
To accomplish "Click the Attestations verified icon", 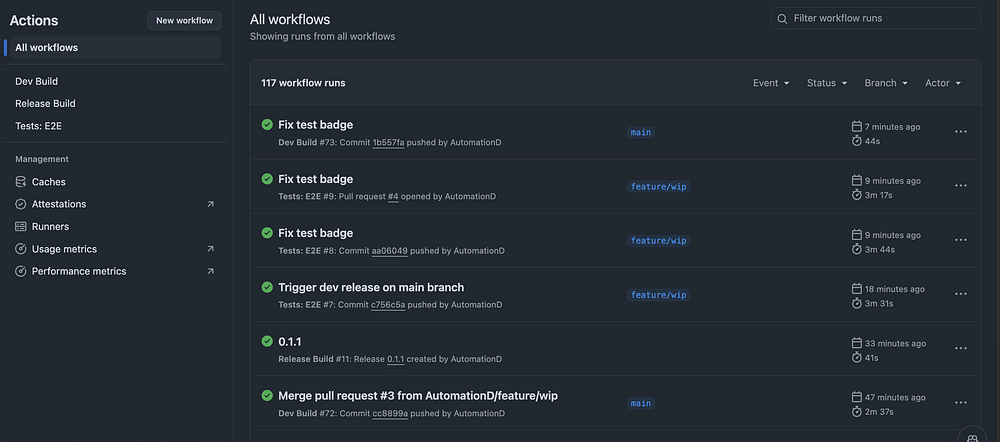I will point(21,204).
